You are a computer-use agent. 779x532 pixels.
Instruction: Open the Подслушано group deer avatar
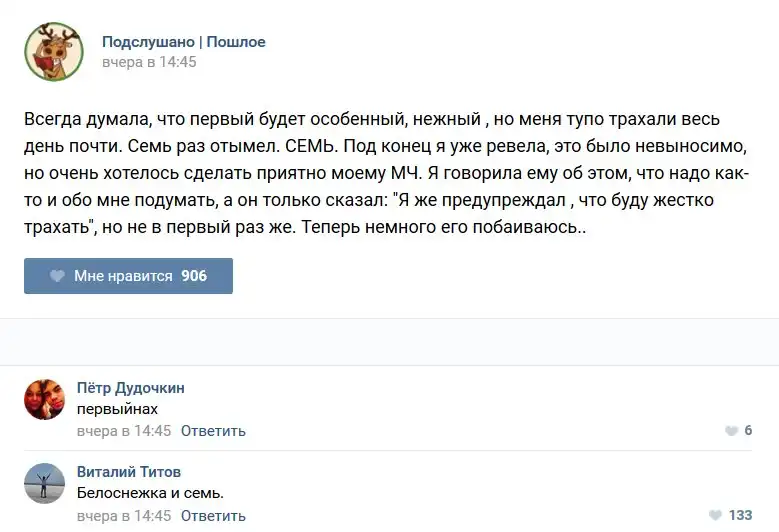pyautogui.click(x=54, y=52)
